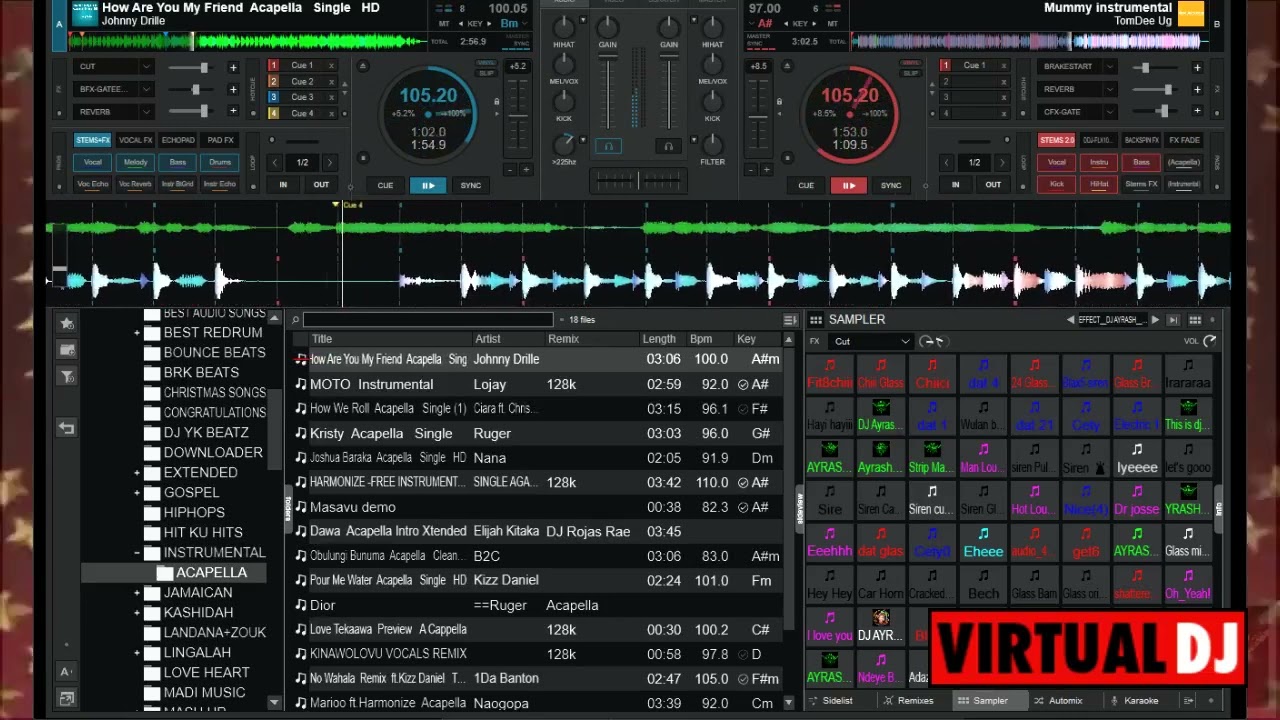Click the left deck play/pause button
This screenshot has width=1280, height=720.
pos(428,185)
